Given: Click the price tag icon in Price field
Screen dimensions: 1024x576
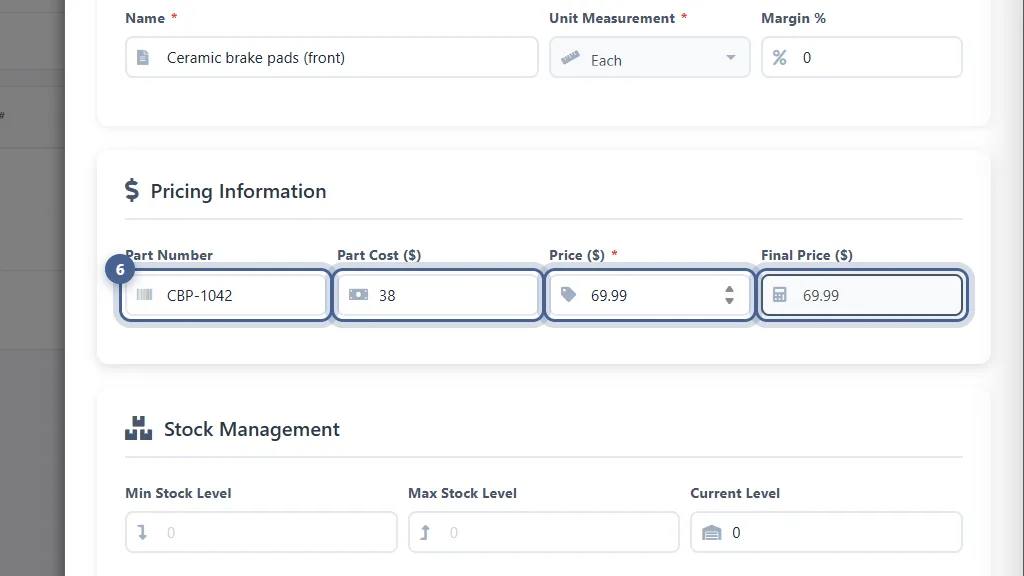Looking at the screenshot, I should 568,295.
